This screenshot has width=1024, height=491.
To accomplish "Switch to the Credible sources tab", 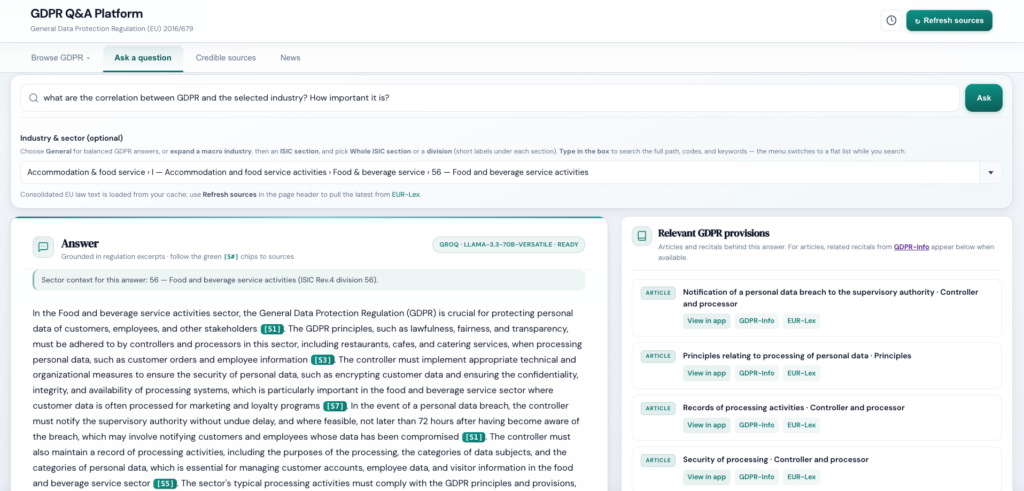I will 225,58.
